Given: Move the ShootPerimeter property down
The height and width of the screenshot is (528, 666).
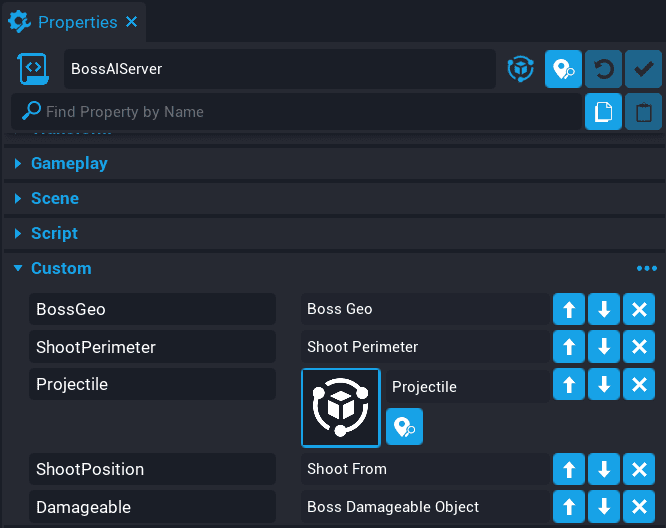Looking at the screenshot, I should 604,348.
